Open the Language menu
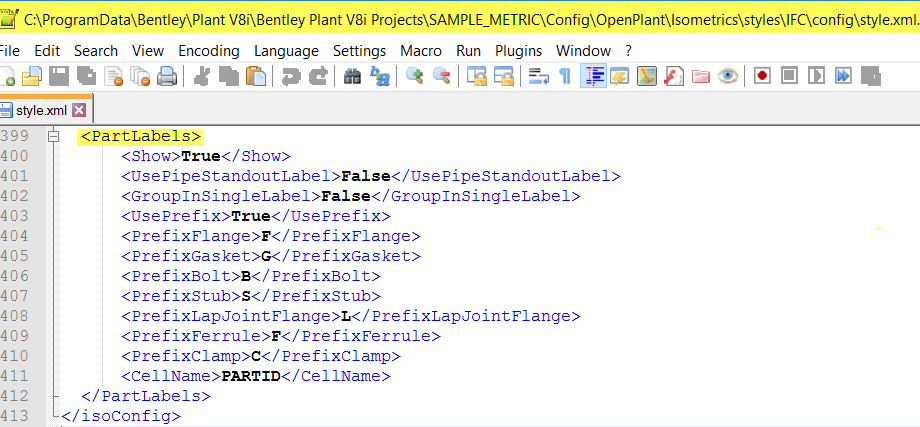Screen dimensions: 920x427 (x=286, y=51)
